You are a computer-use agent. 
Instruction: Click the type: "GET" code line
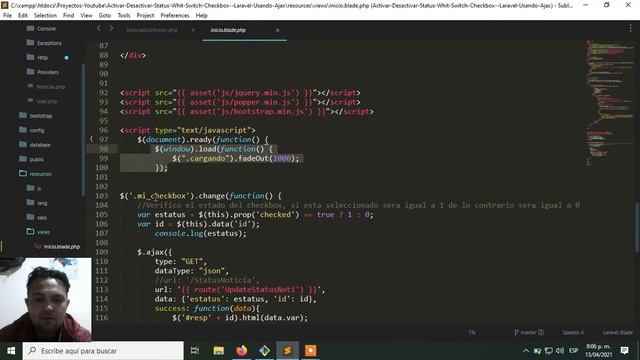point(181,262)
